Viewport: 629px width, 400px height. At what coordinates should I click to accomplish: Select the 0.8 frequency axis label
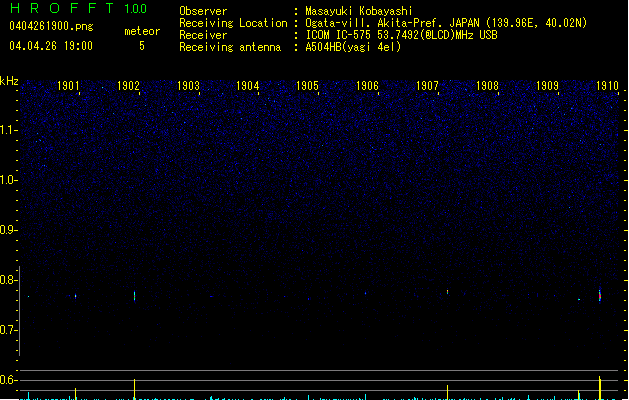point(9,280)
